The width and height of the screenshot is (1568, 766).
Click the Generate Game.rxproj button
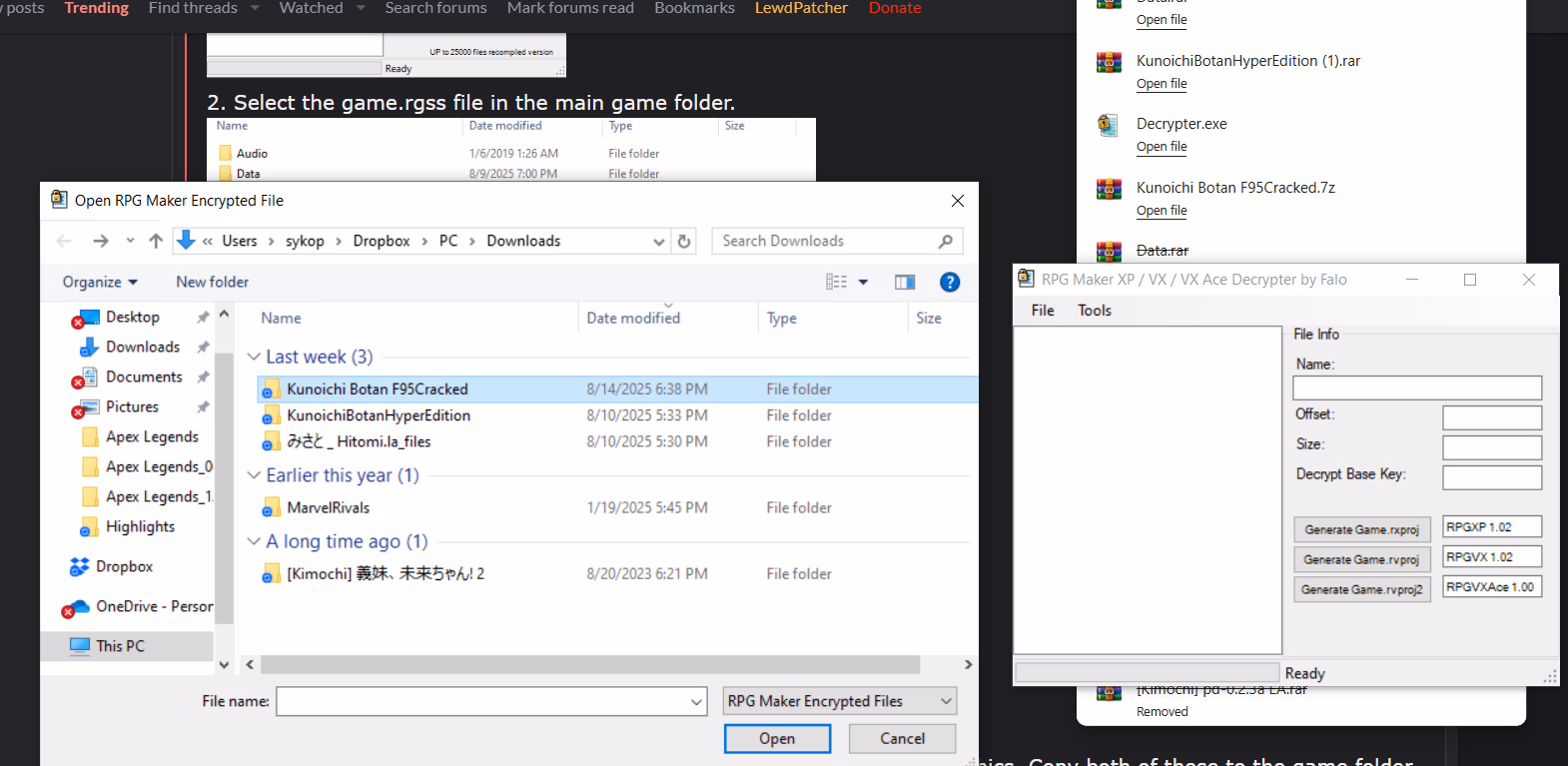pos(1361,529)
